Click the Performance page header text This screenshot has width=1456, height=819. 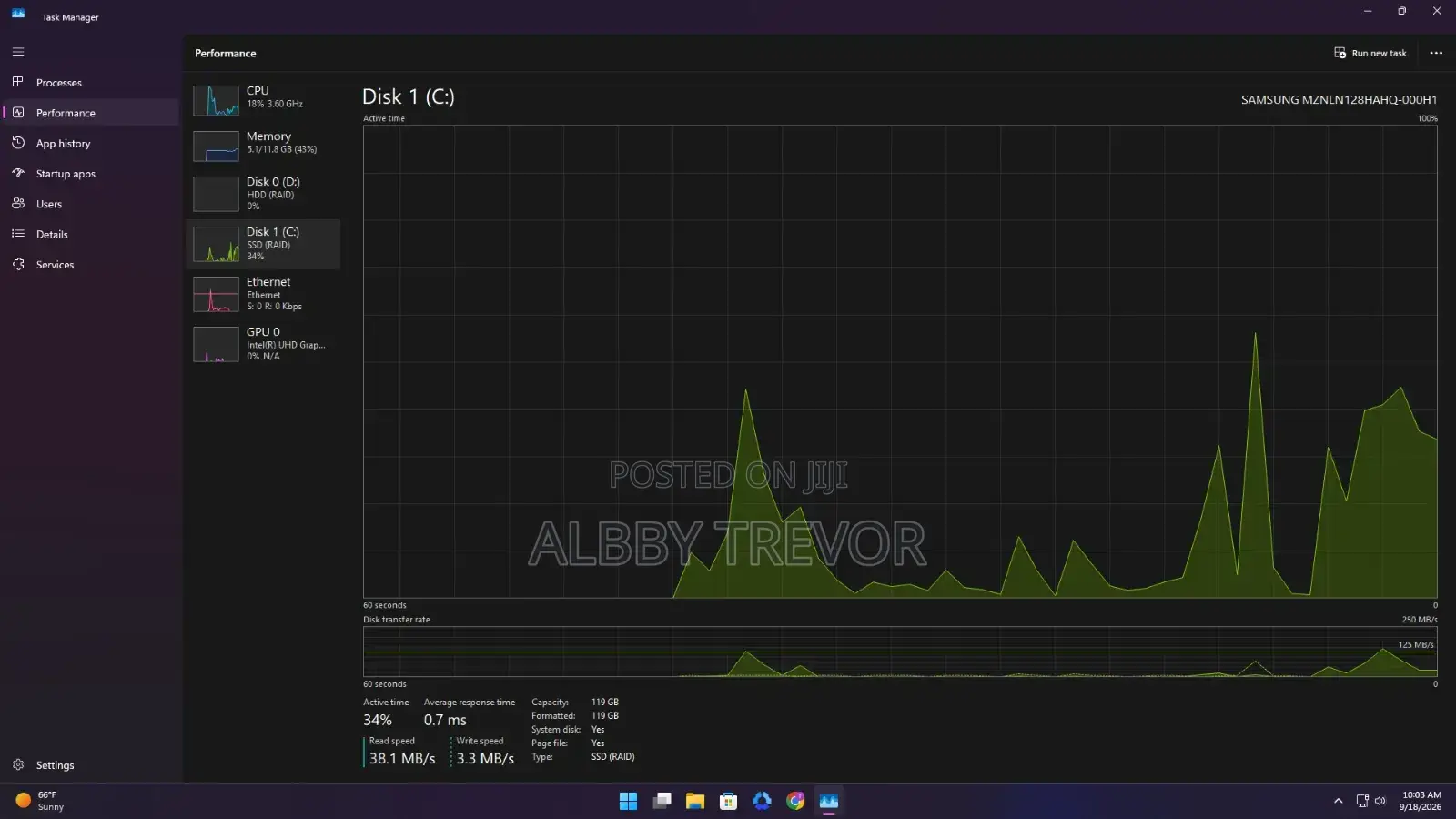coord(226,54)
